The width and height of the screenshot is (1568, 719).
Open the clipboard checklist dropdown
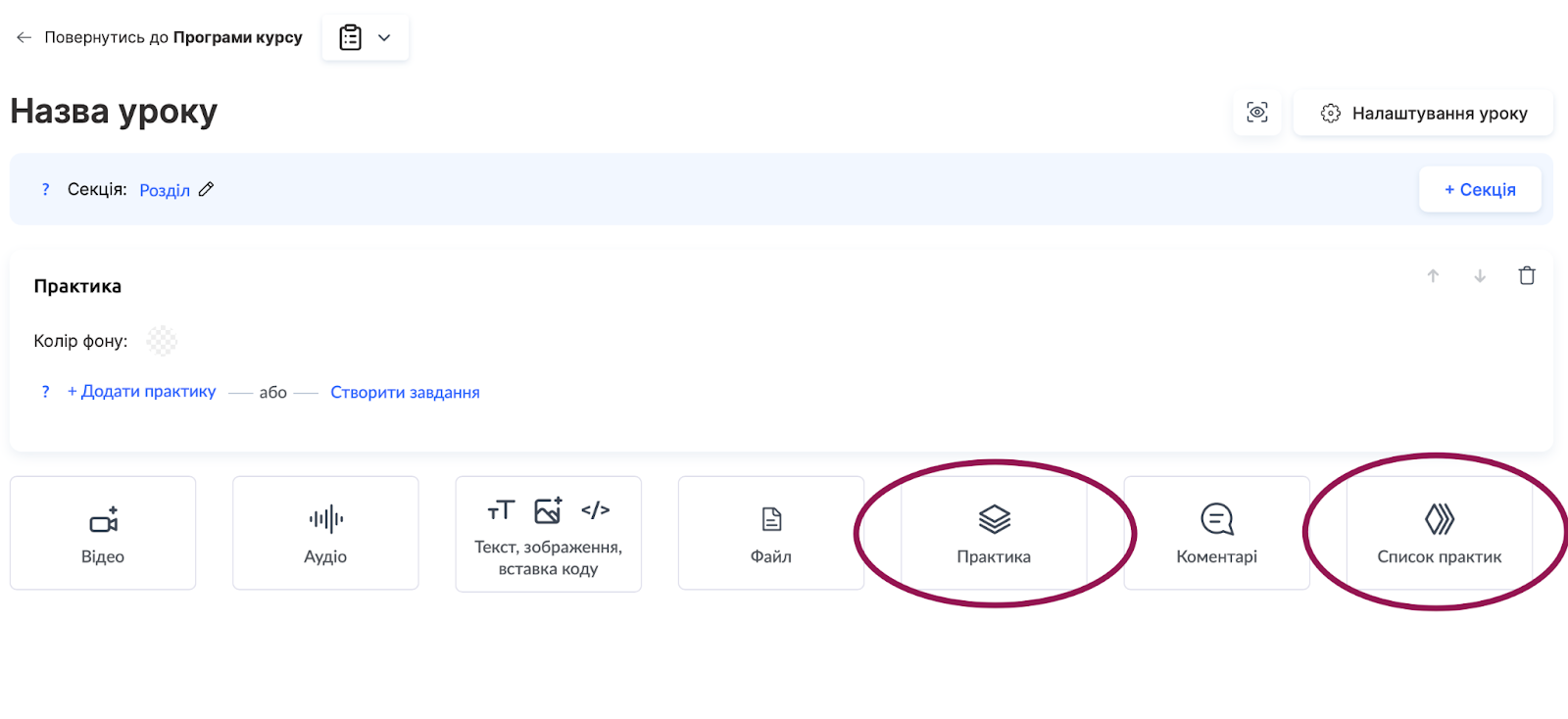coord(365,38)
